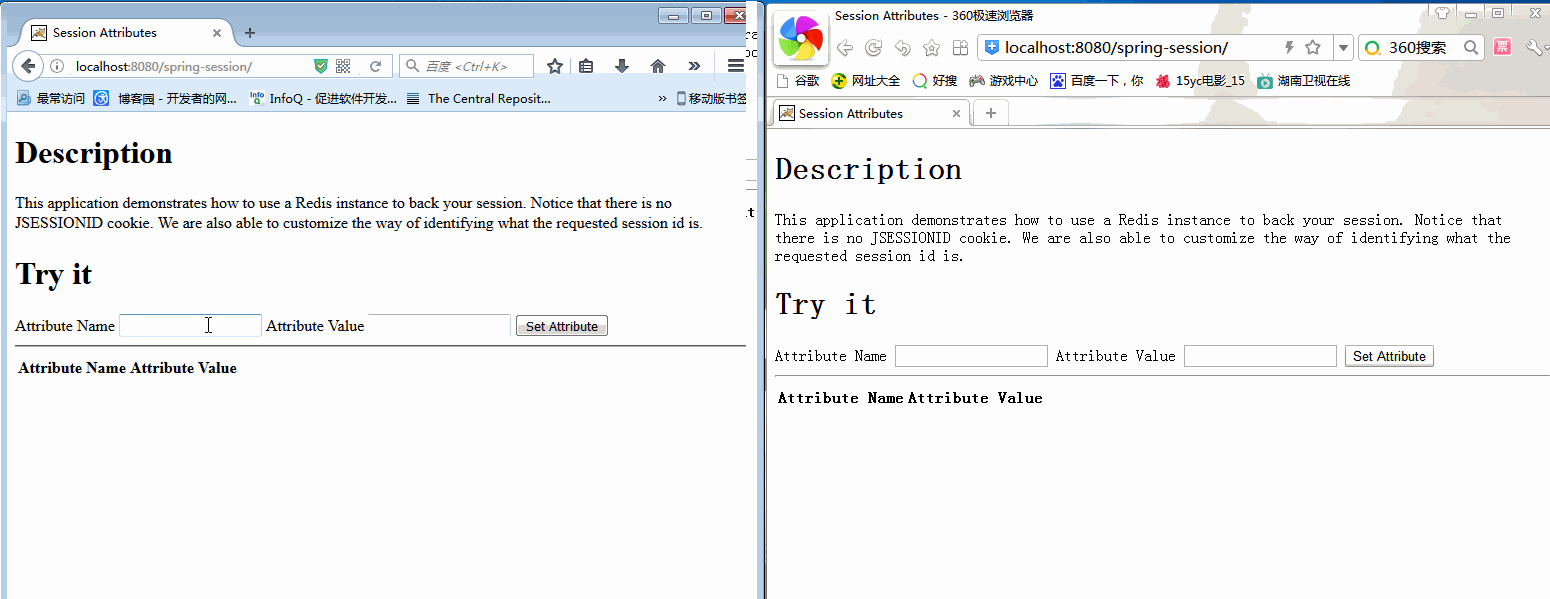Open 好搜 bookmark in 360 browser
The width and height of the screenshot is (1550, 599).
tap(935, 81)
